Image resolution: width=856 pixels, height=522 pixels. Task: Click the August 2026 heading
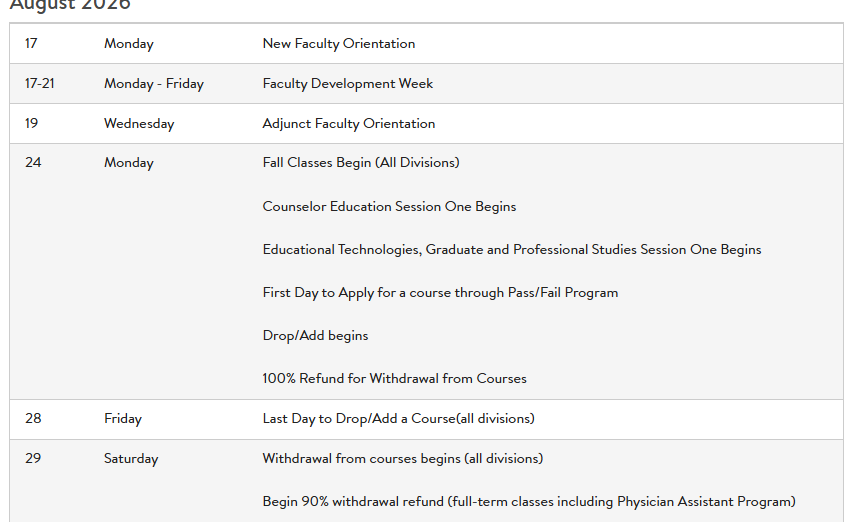point(70,5)
